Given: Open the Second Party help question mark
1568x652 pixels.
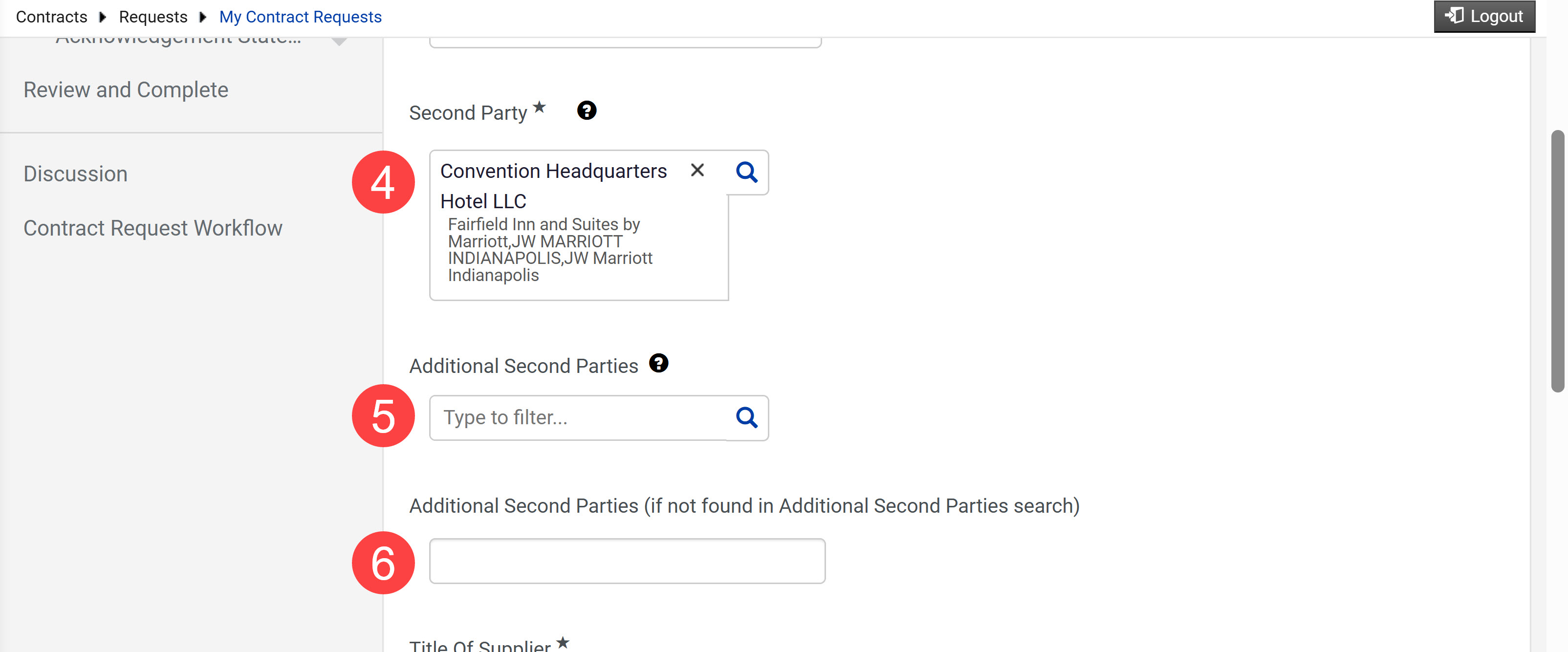Looking at the screenshot, I should (x=586, y=111).
